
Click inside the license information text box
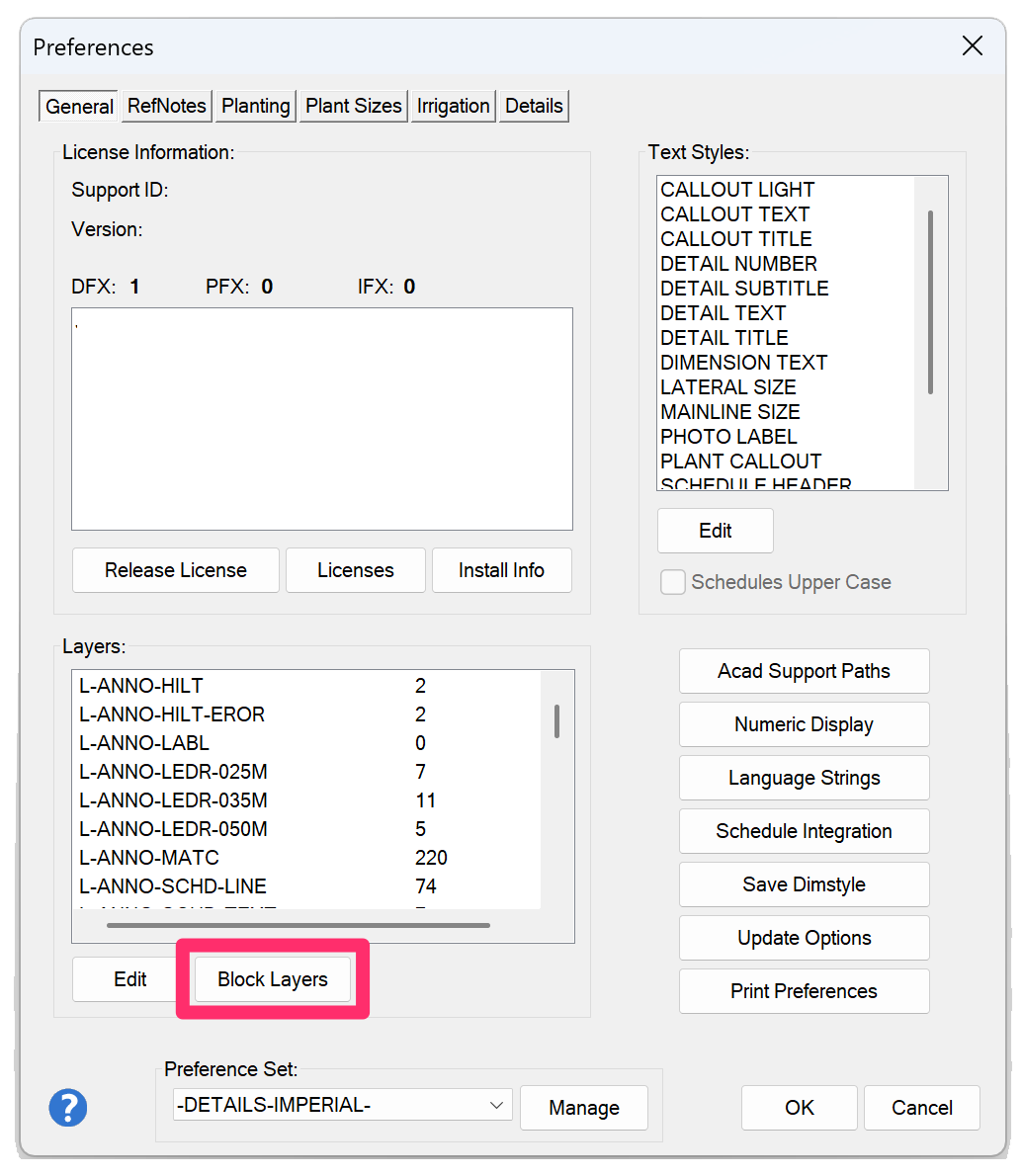coord(321,419)
